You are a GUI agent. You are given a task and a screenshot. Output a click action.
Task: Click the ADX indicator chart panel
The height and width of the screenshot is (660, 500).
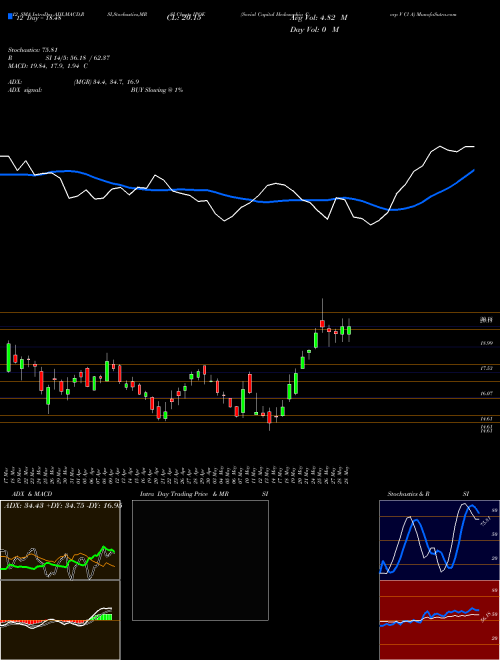click(x=60, y=540)
